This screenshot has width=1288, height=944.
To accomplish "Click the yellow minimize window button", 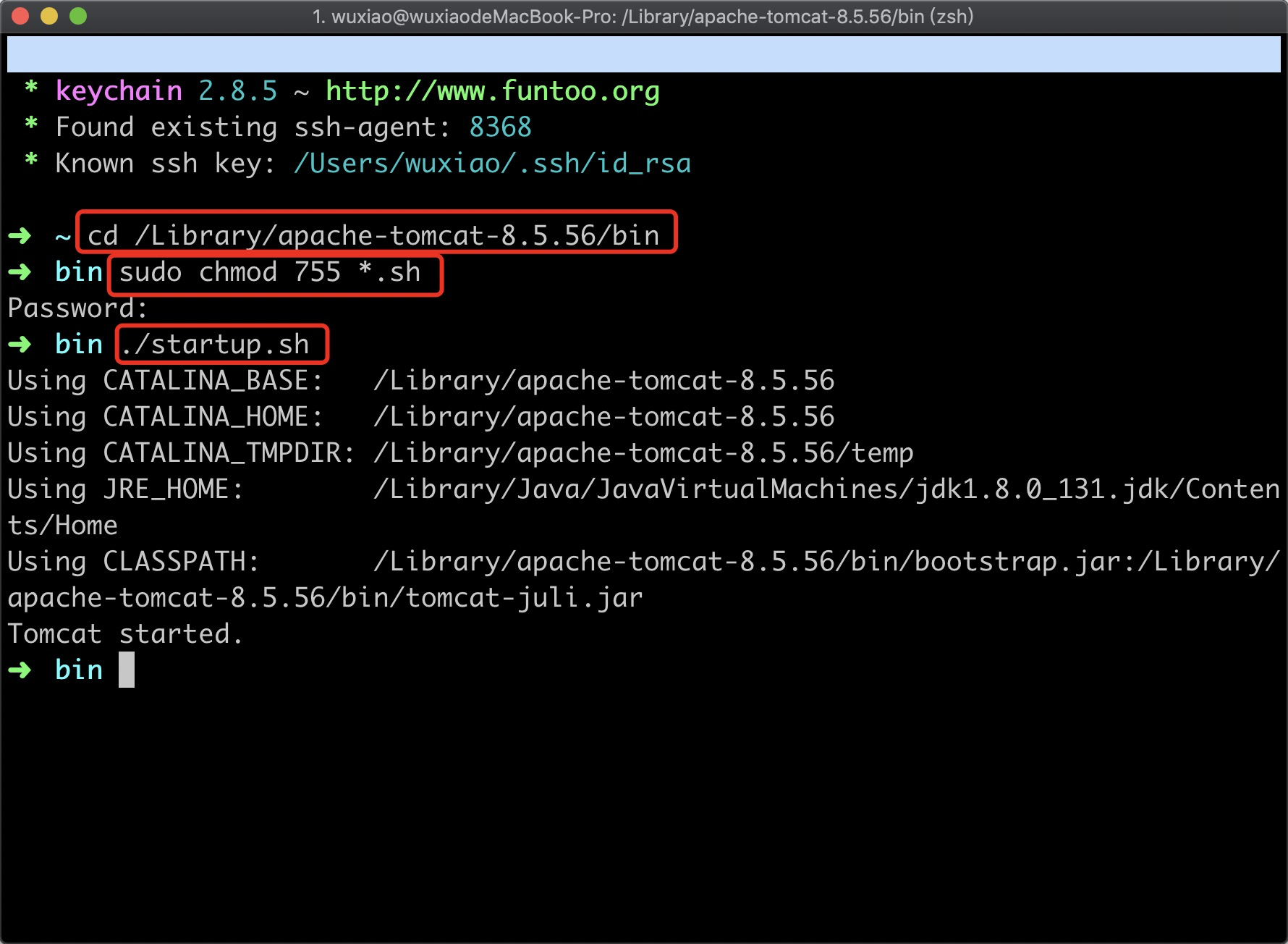I will click(49, 16).
